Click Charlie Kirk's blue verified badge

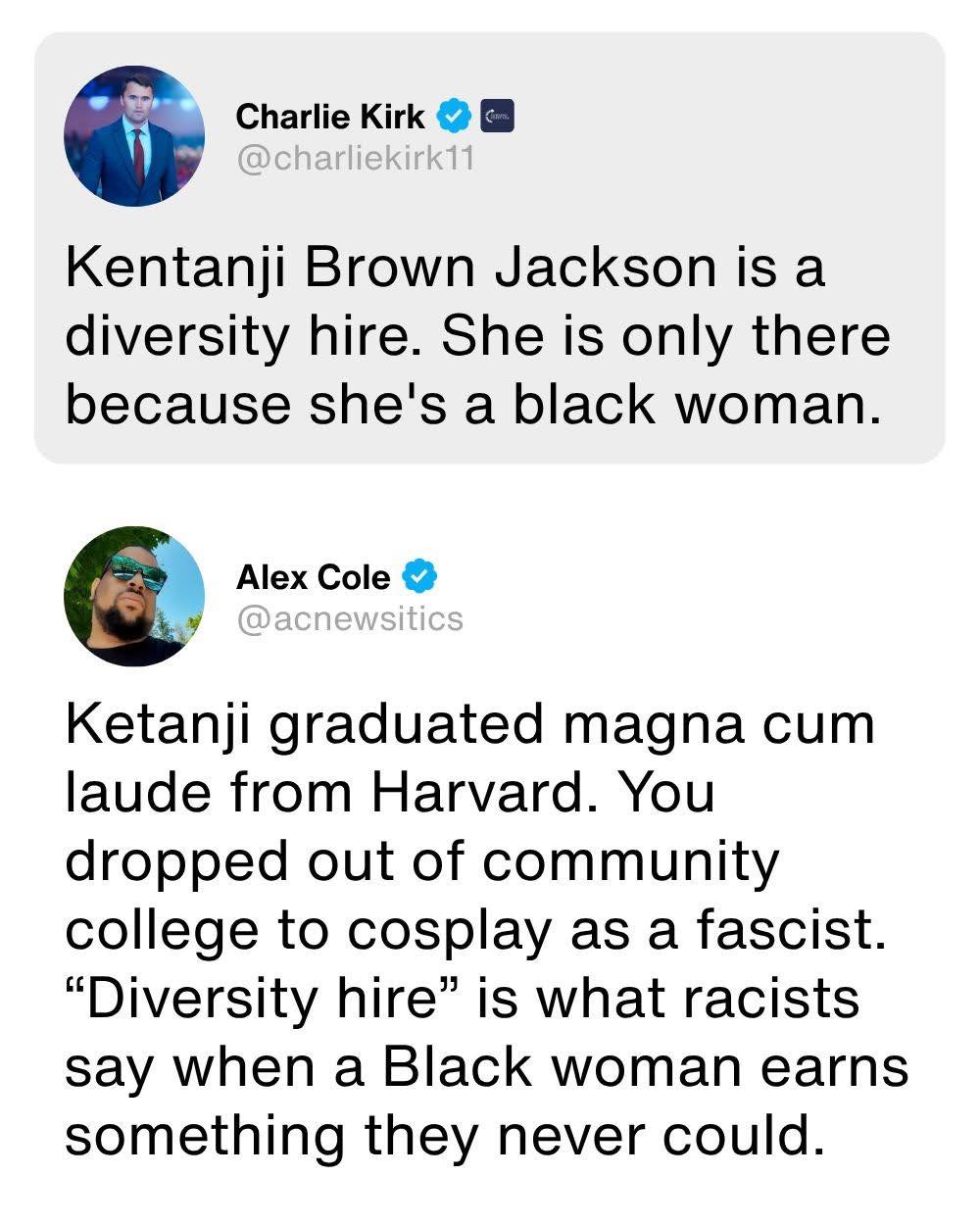click(x=452, y=117)
